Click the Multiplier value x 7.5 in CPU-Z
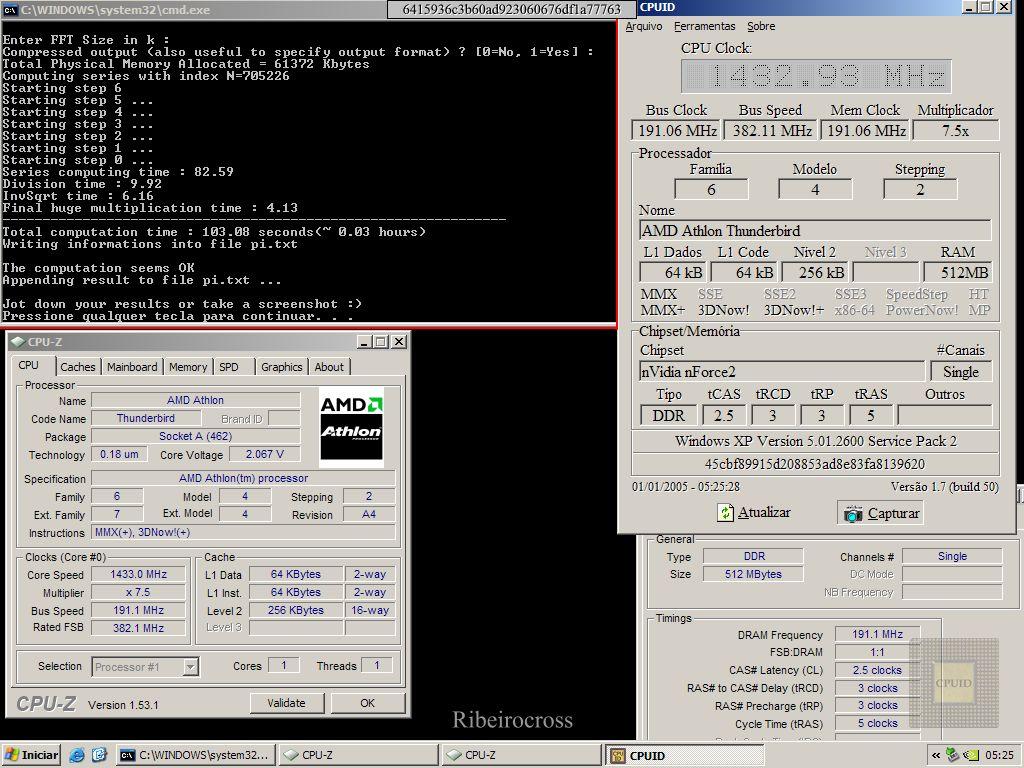 coord(138,592)
